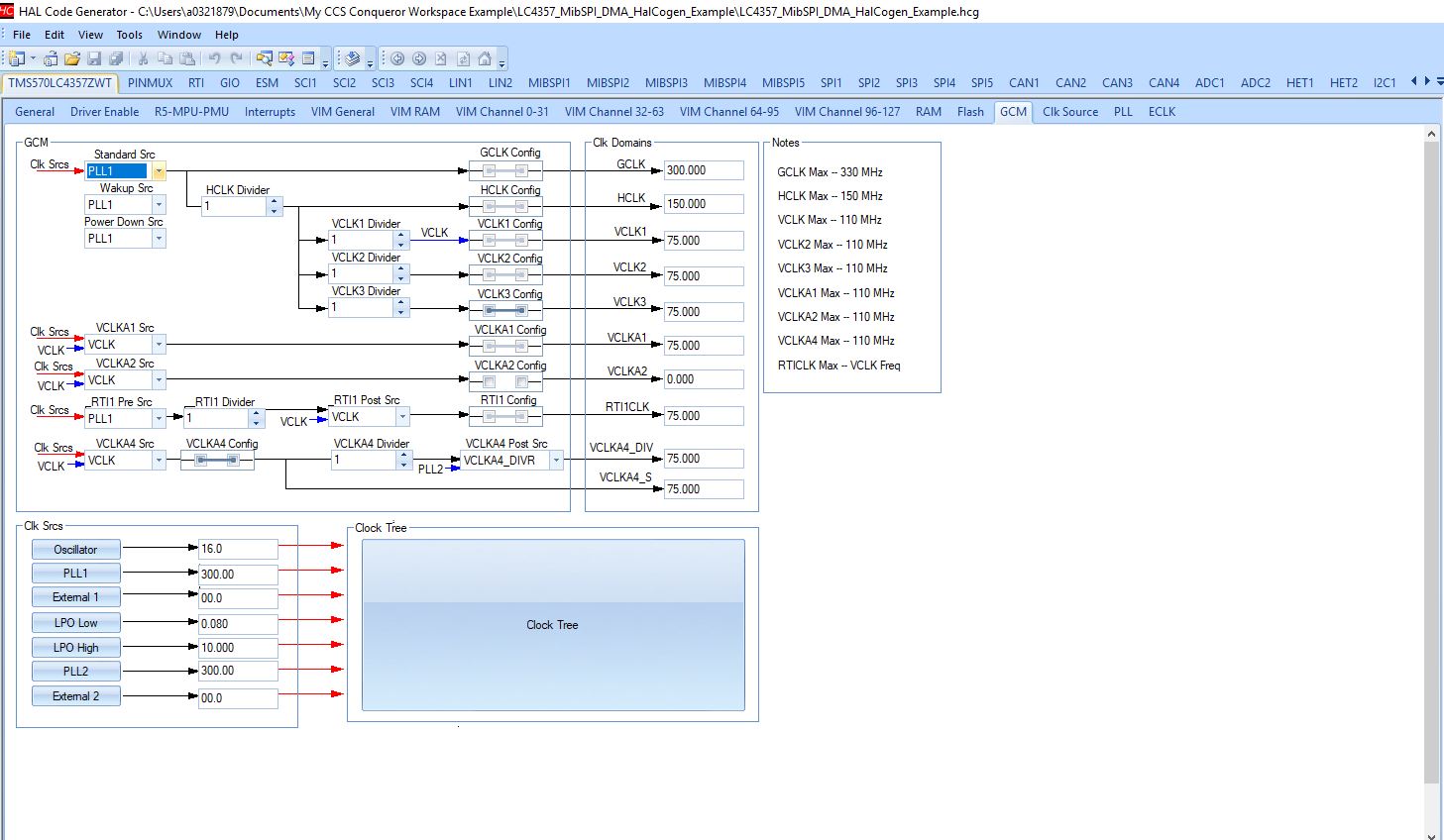1444x840 pixels.
Task: Open the RTI1 Post Src dropdown
Action: [x=402, y=417]
